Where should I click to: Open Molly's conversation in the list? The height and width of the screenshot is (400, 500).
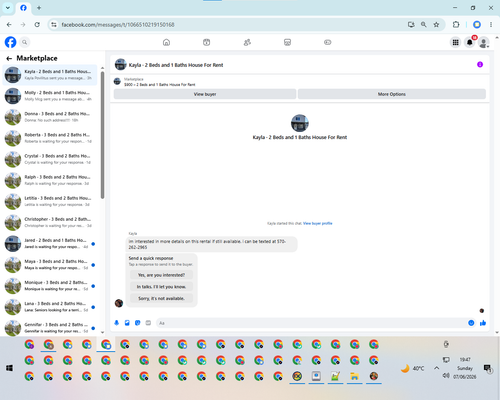click(50, 96)
